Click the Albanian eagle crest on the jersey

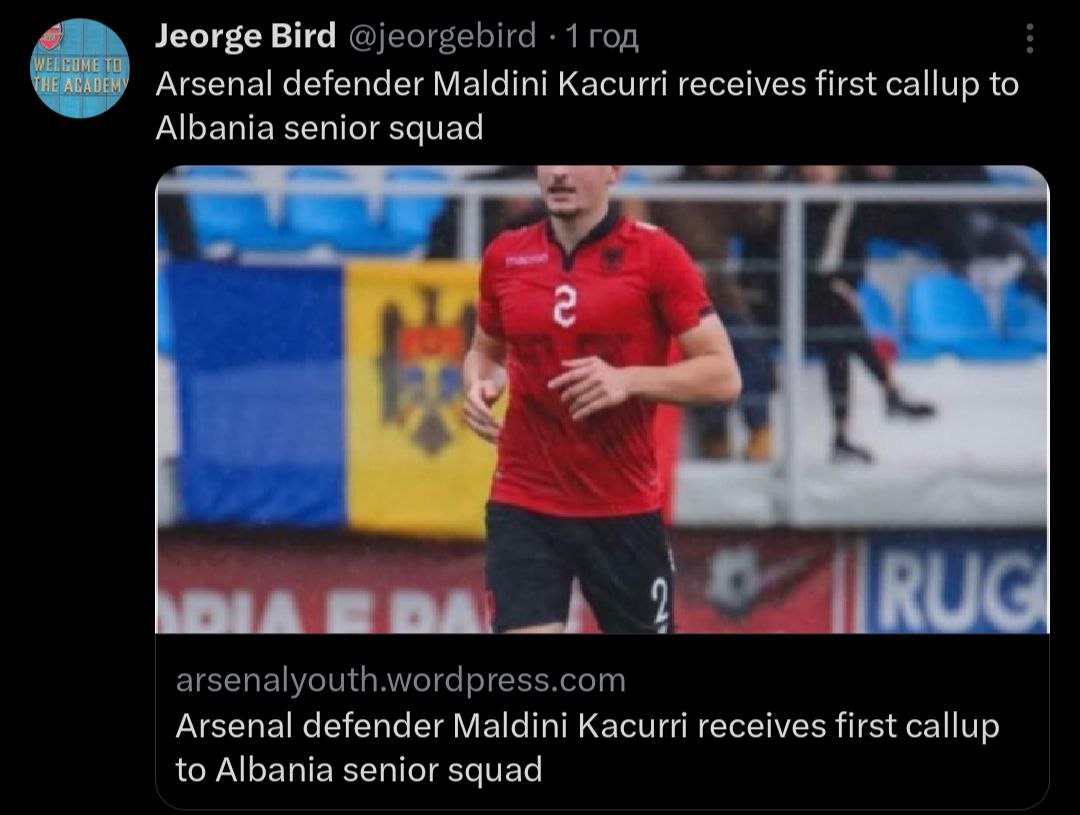[x=611, y=262]
